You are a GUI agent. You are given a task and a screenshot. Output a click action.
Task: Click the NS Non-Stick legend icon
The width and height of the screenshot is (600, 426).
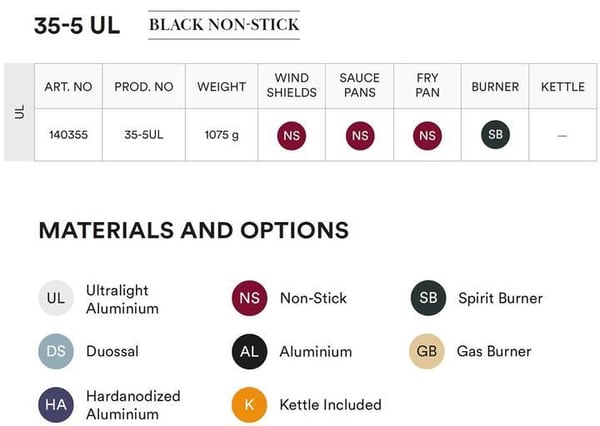(249, 298)
